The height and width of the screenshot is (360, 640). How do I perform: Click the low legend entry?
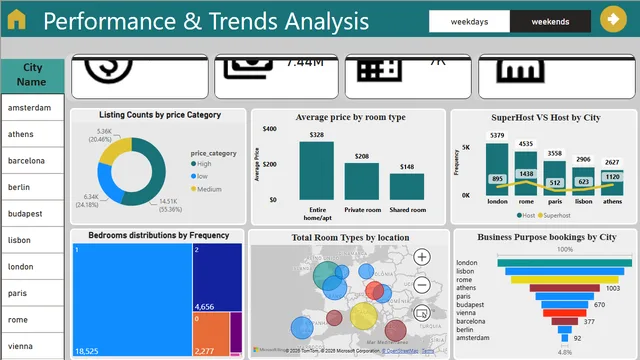[x=200, y=176]
